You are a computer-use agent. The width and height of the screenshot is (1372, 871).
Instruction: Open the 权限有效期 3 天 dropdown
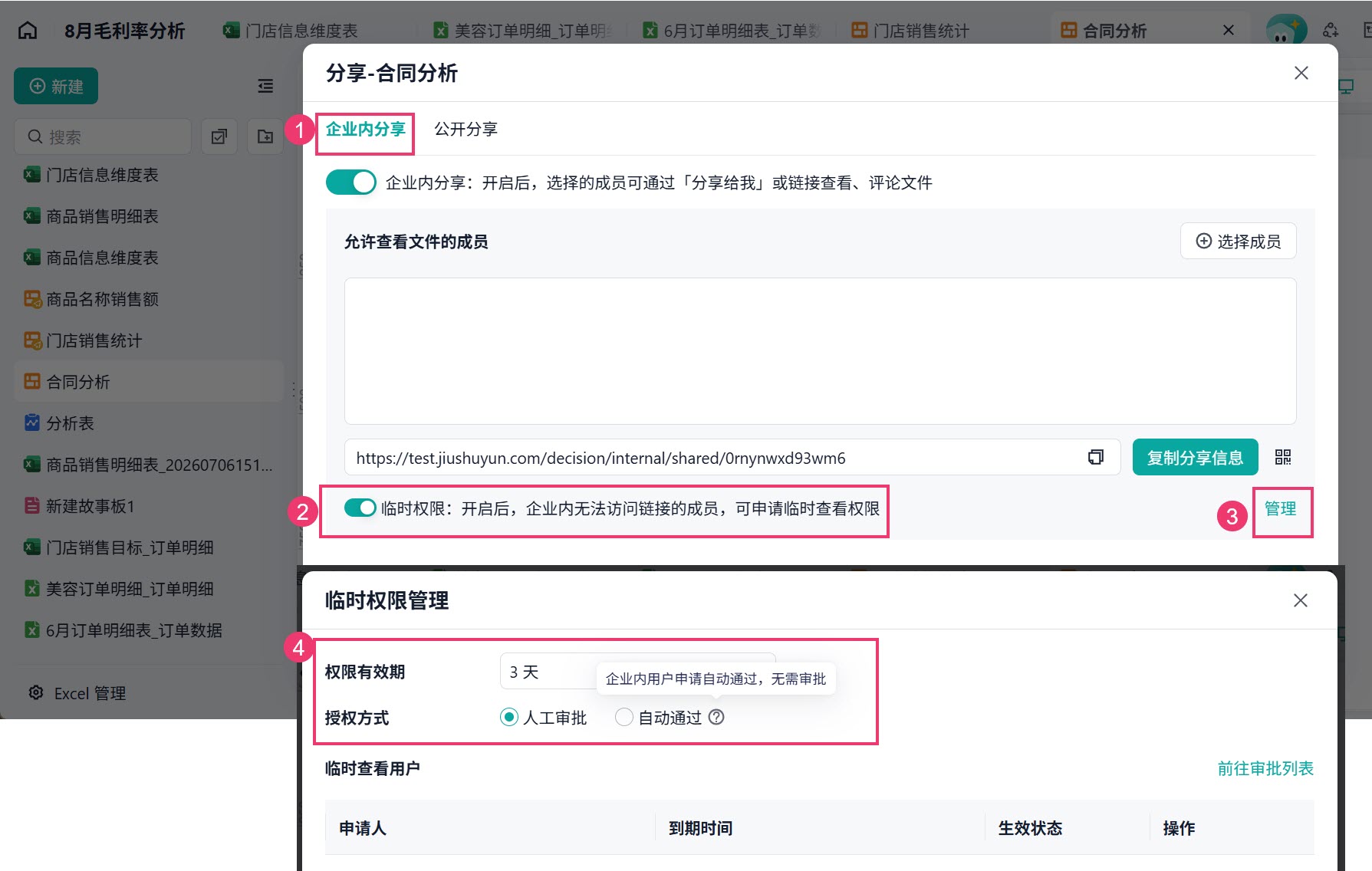[637, 672]
